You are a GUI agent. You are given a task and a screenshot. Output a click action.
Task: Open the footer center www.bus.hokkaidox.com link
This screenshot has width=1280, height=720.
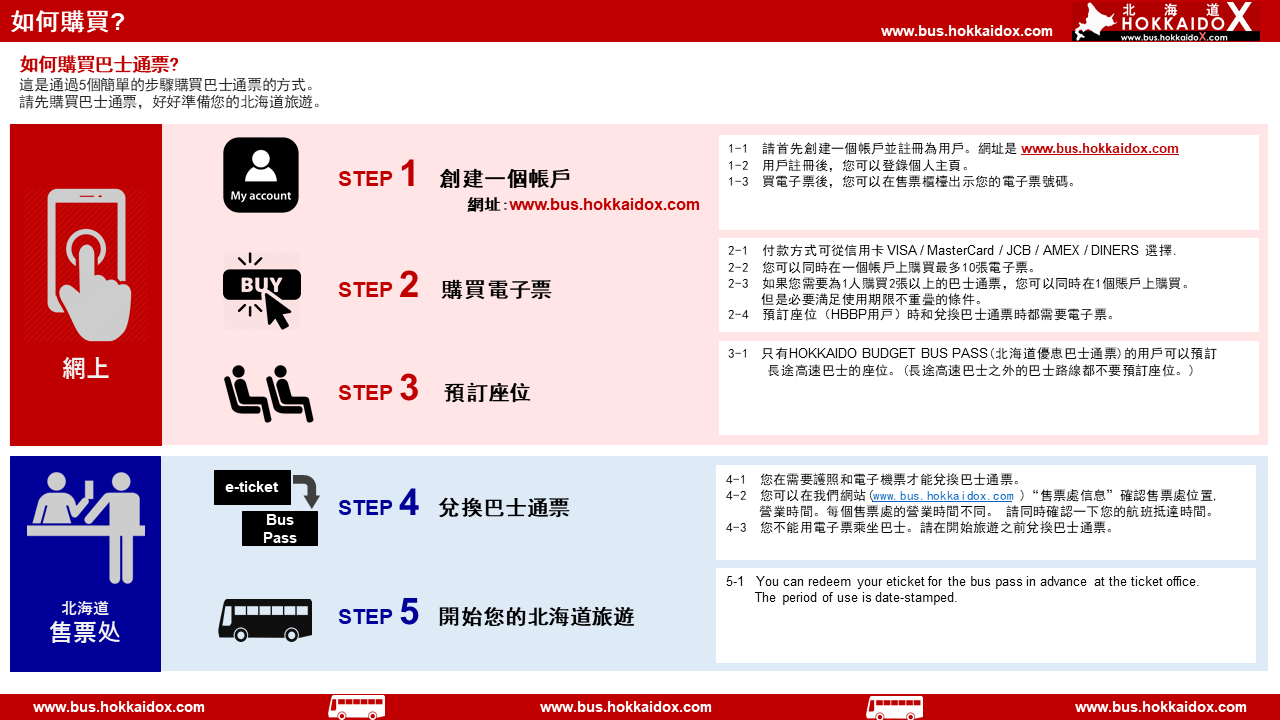click(x=626, y=707)
